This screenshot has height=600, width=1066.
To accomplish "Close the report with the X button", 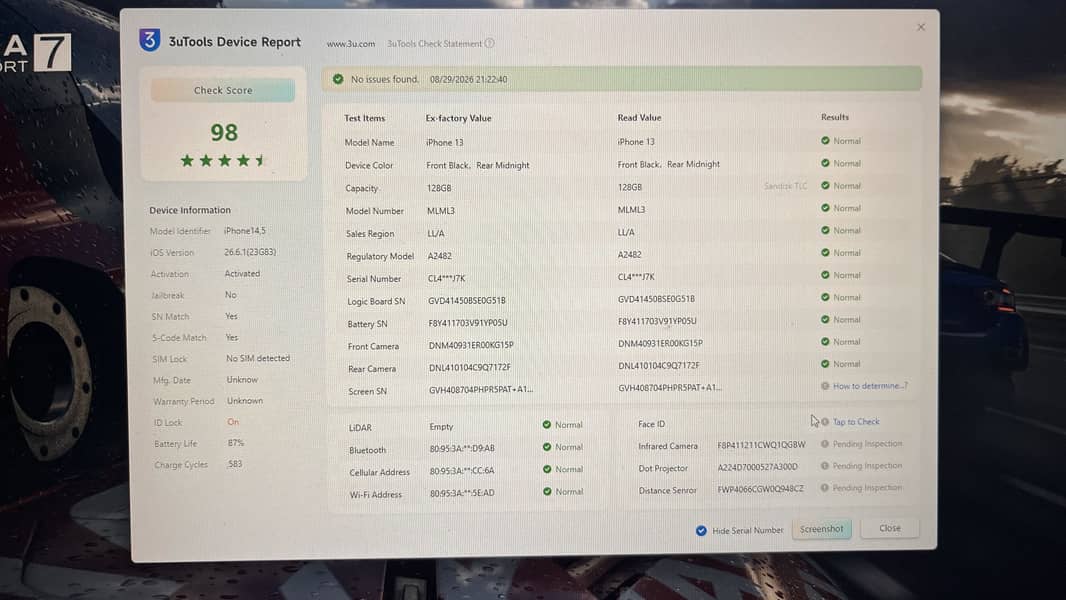I will click(x=921, y=27).
